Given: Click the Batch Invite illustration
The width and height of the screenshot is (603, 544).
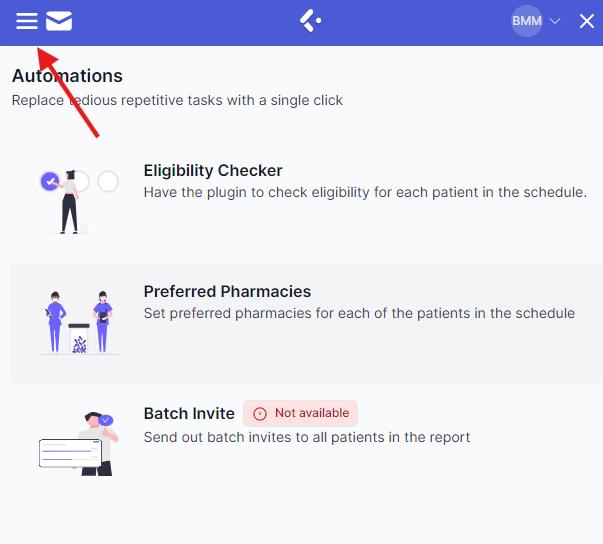Looking at the screenshot, I should (x=78, y=443).
